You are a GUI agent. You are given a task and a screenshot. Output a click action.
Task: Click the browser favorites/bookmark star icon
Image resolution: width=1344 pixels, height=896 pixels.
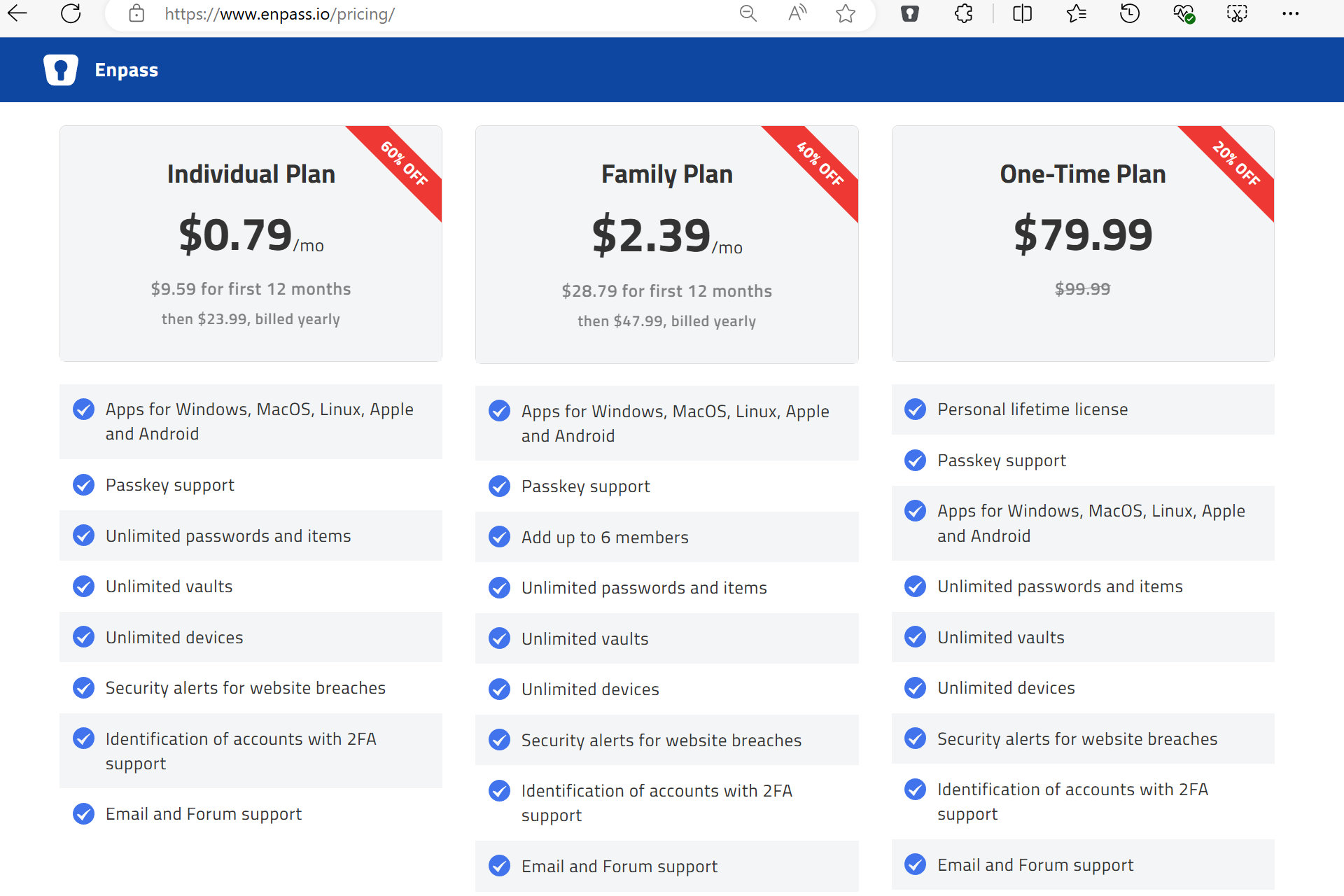coord(844,14)
